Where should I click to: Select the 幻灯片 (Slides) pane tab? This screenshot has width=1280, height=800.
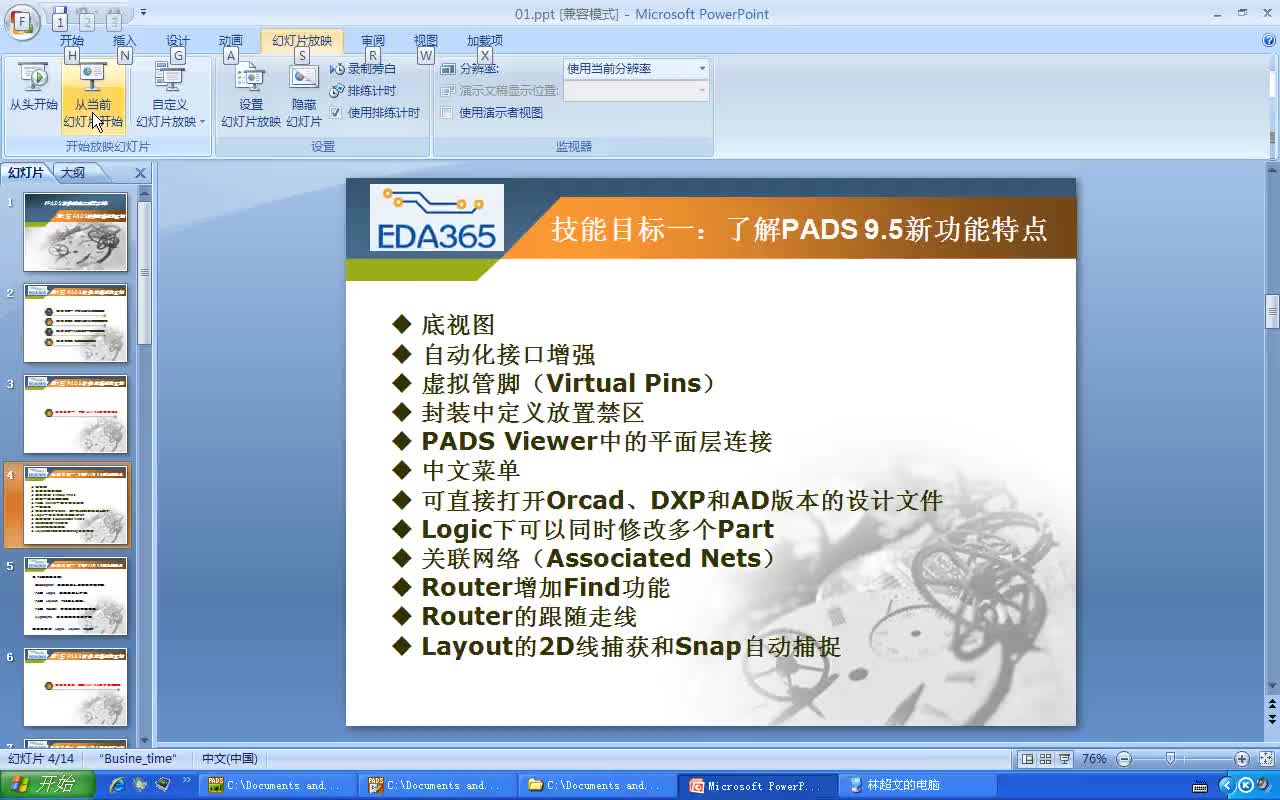tap(26, 173)
